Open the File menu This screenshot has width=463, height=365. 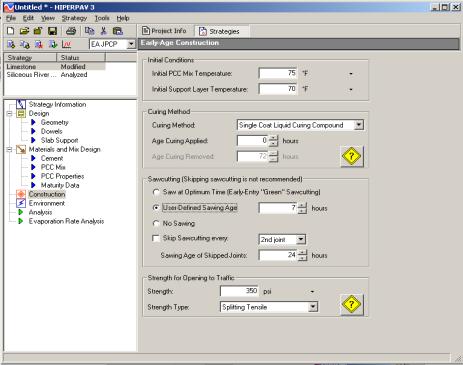pyautogui.click(x=11, y=18)
